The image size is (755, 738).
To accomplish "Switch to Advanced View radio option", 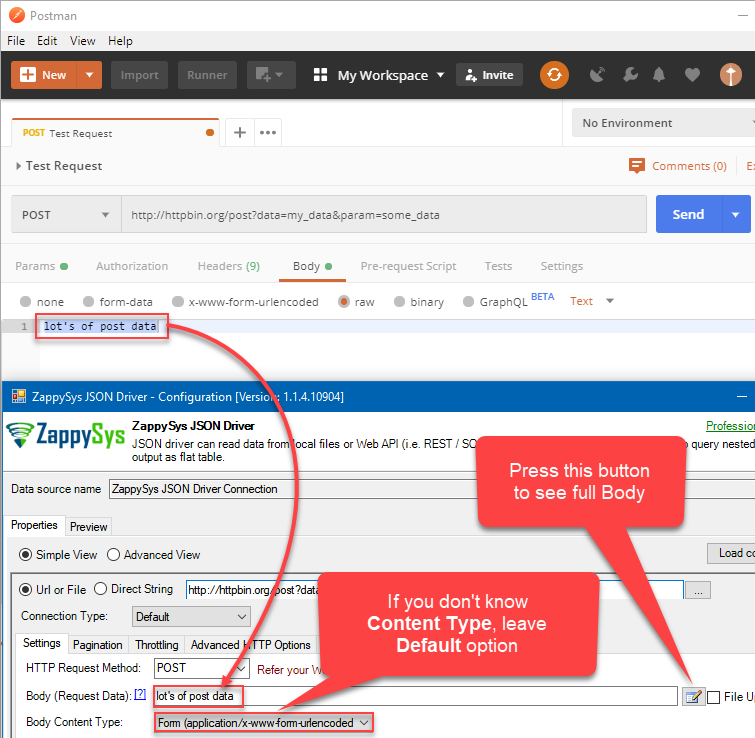I will pyautogui.click(x=114, y=555).
